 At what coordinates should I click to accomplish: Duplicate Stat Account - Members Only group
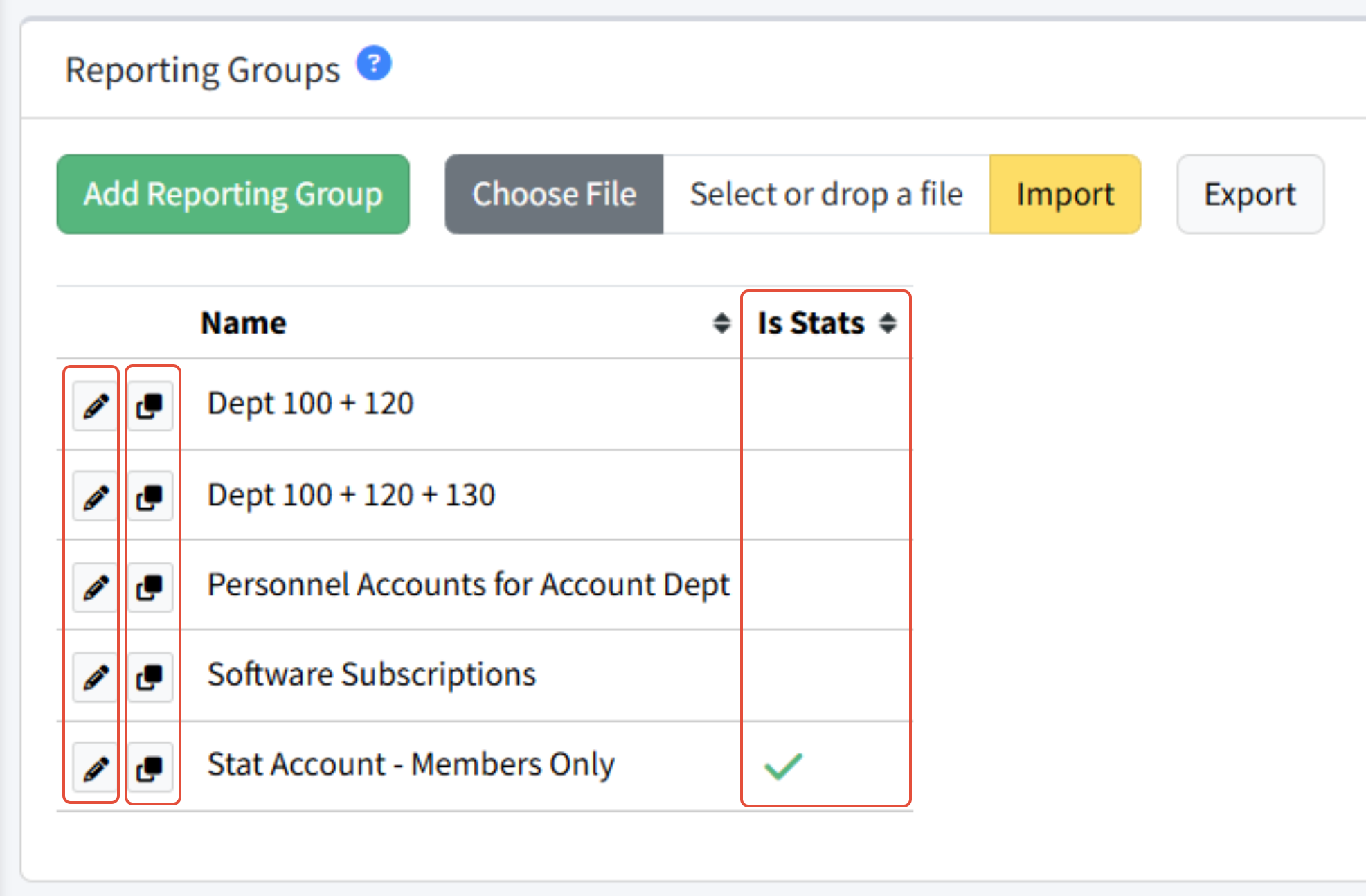click(x=150, y=768)
